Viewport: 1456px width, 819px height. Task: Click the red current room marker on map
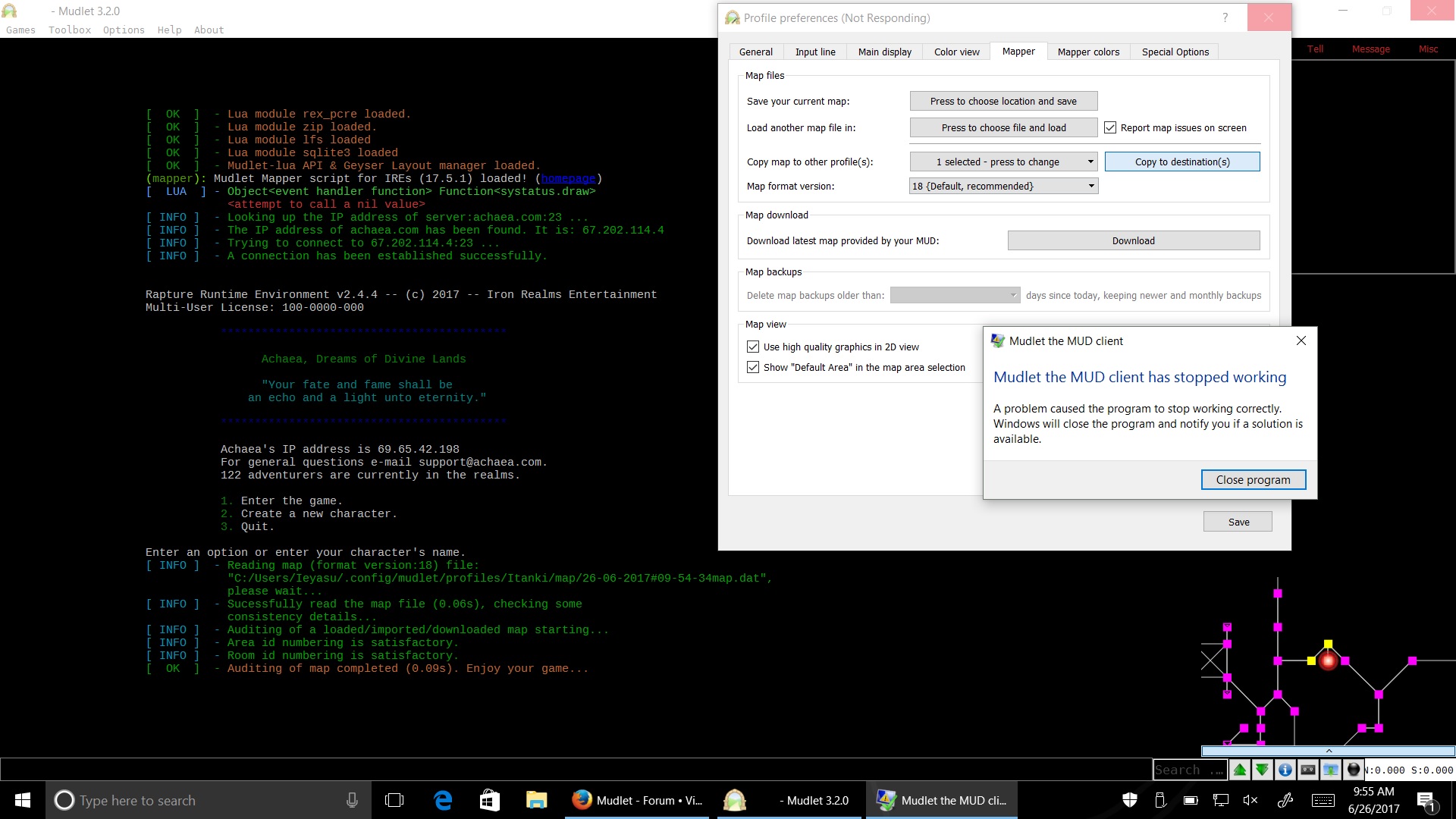pyautogui.click(x=1328, y=661)
